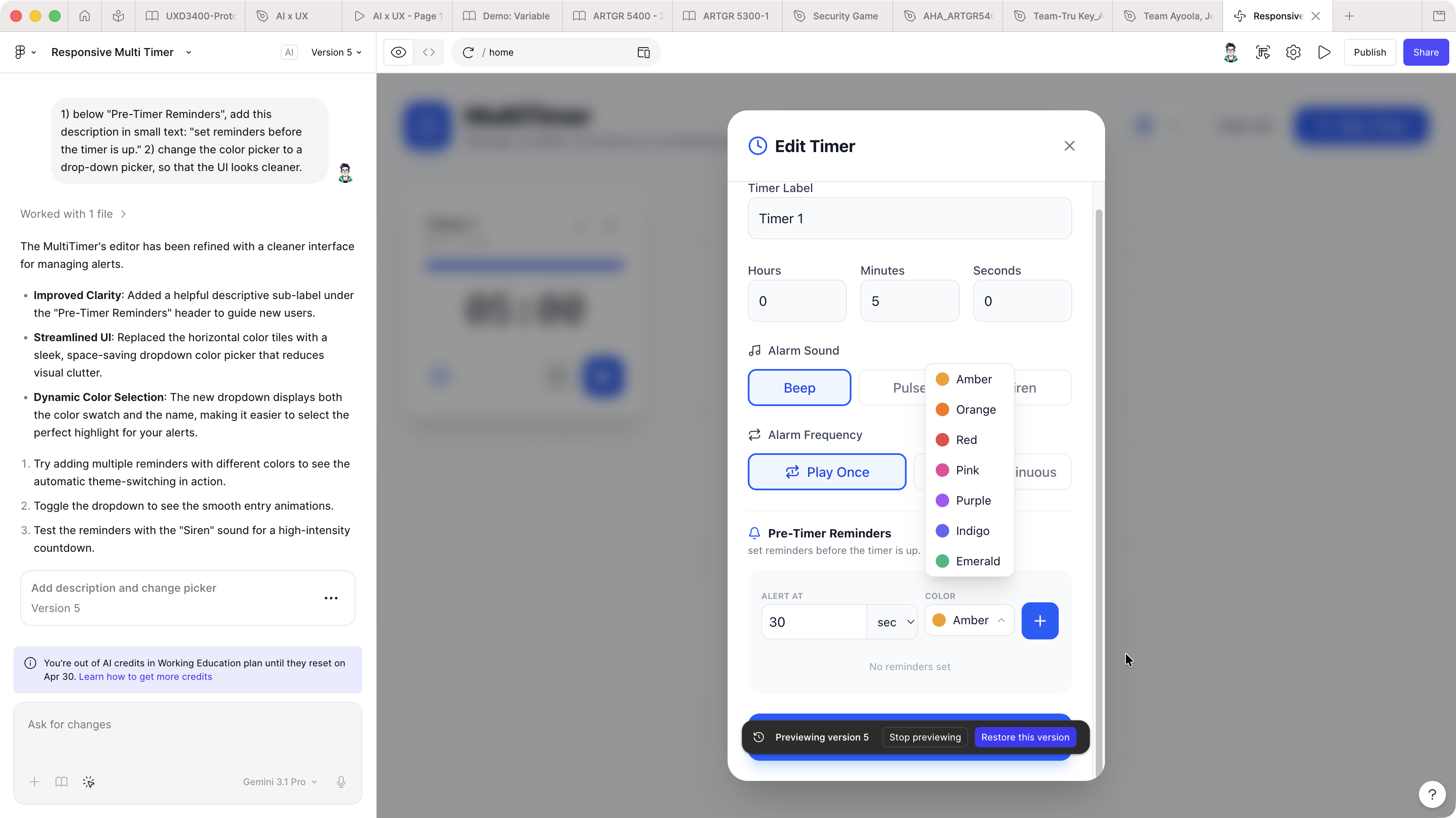Click the Ask for changes input
This screenshot has width=1456, height=818.
187,724
